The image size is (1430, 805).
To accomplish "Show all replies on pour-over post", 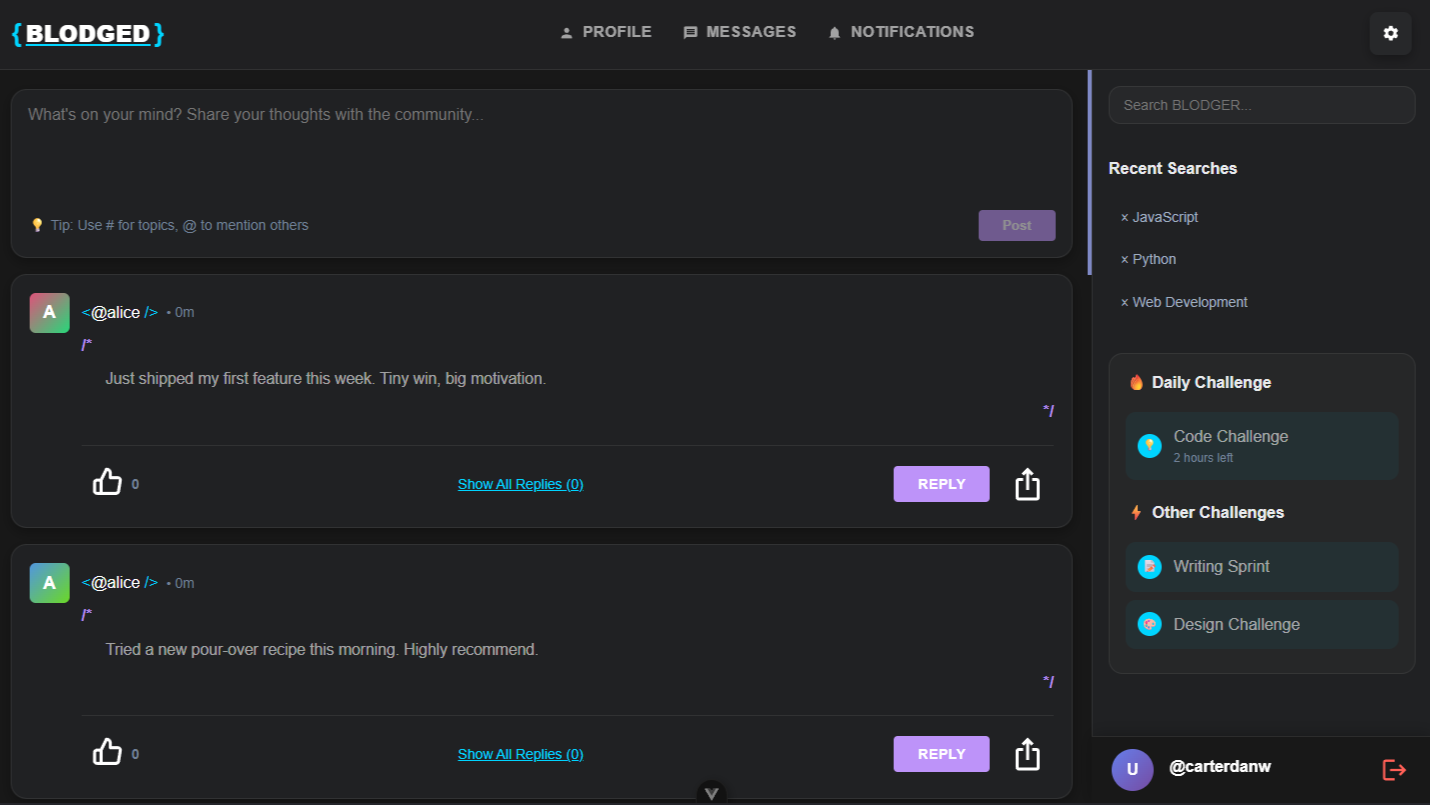I will tap(520, 754).
